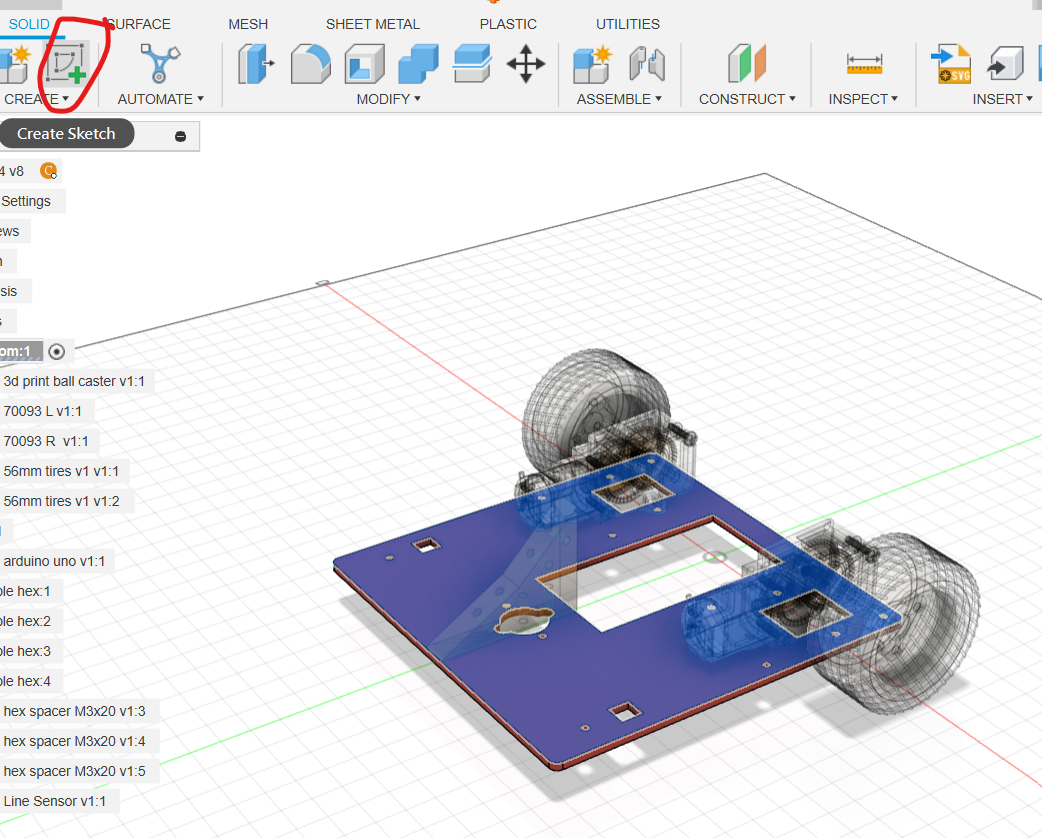This screenshot has width=1042, height=838.
Task: Click the Insert SVG icon
Action: (x=950, y=65)
